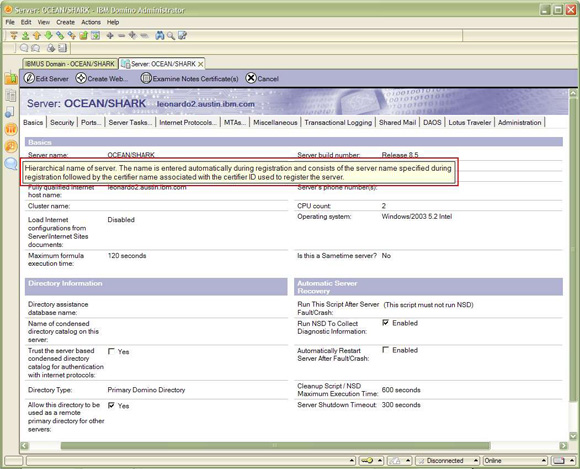Image resolution: width=580 pixels, height=469 pixels.
Task: Open the Create menu
Action: [x=65, y=22]
